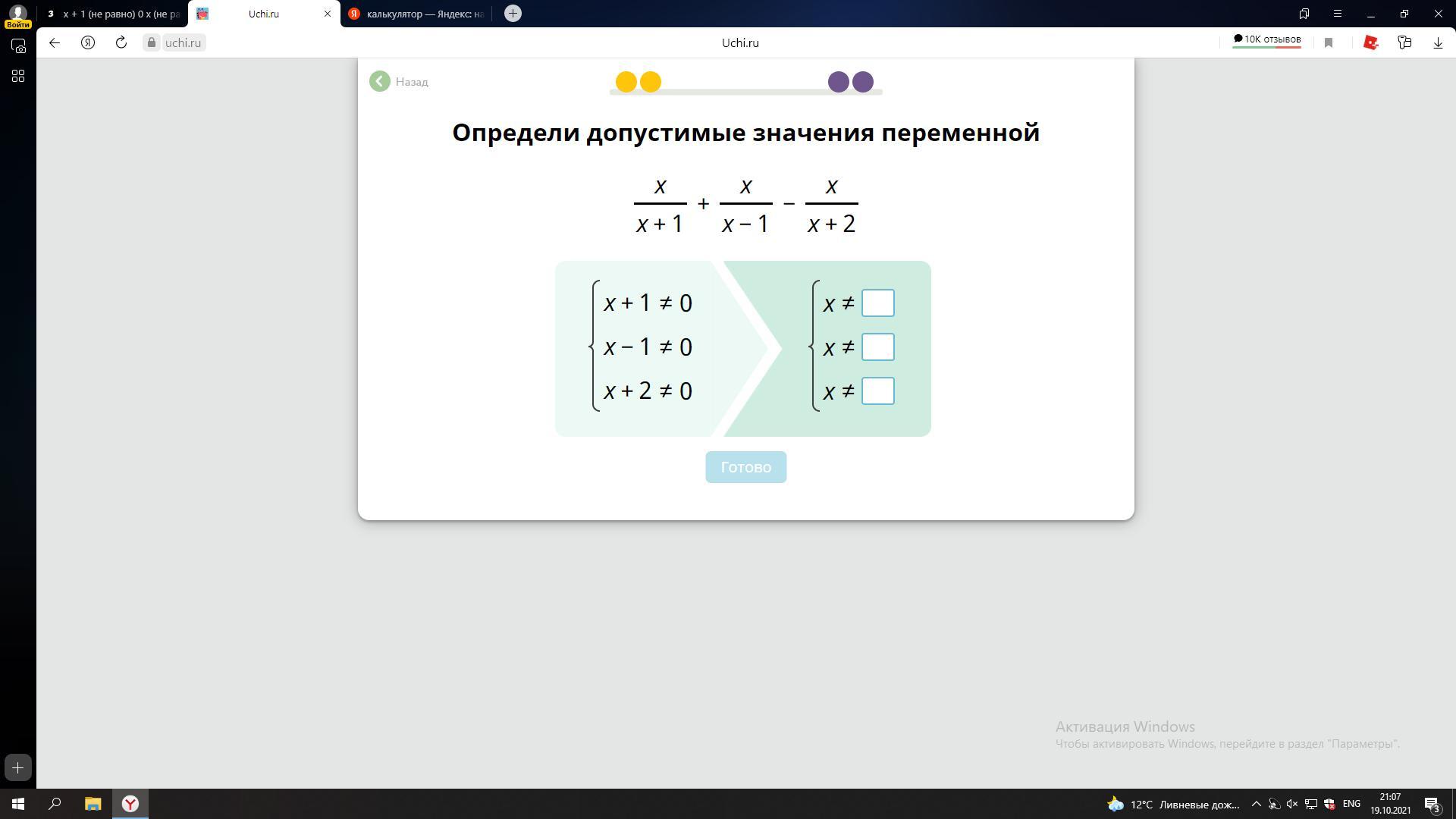Click the muted volume tray icon
Screen dimensions: 1456x819
click(x=1292, y=804)
